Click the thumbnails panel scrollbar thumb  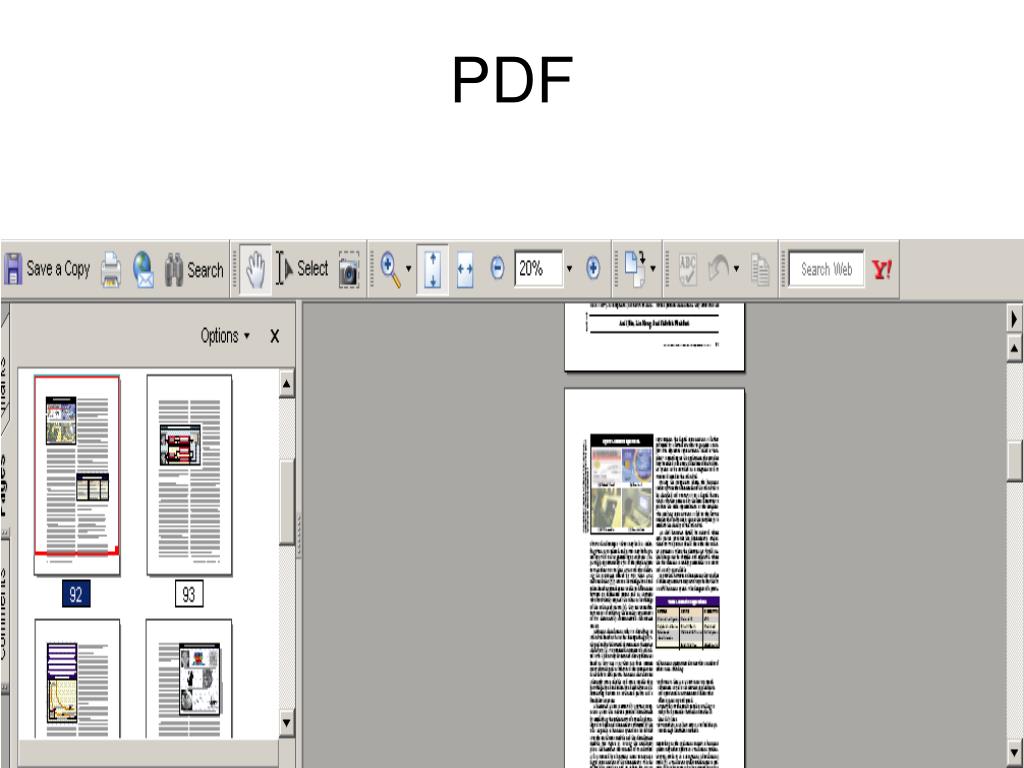(x=287, y=502)
